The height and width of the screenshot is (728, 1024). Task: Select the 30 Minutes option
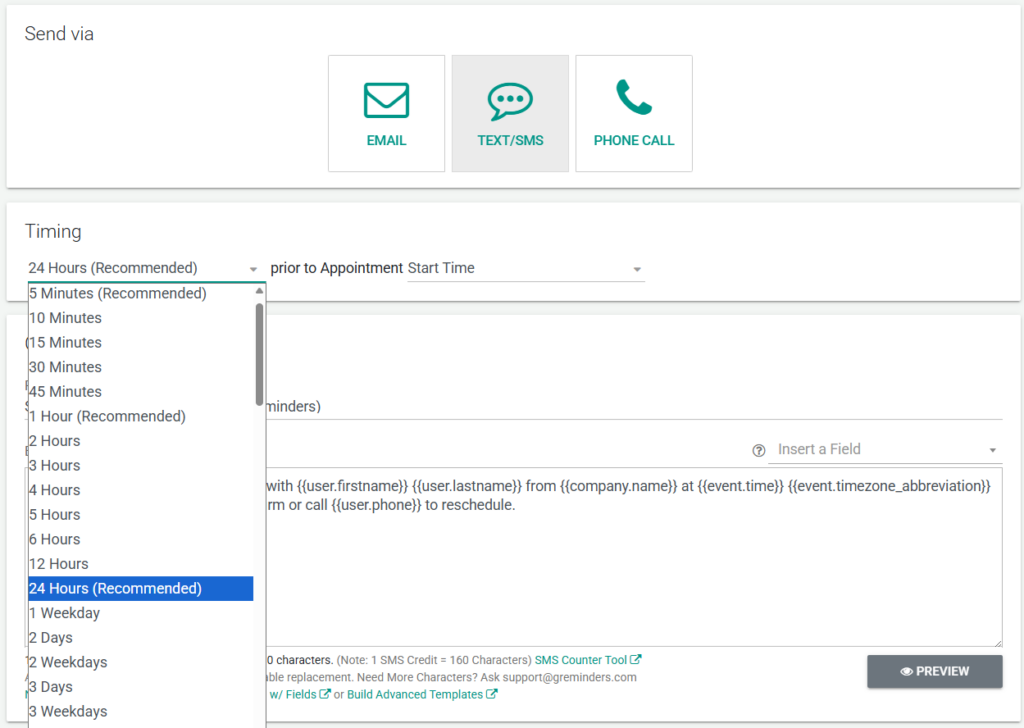(66, 367)
